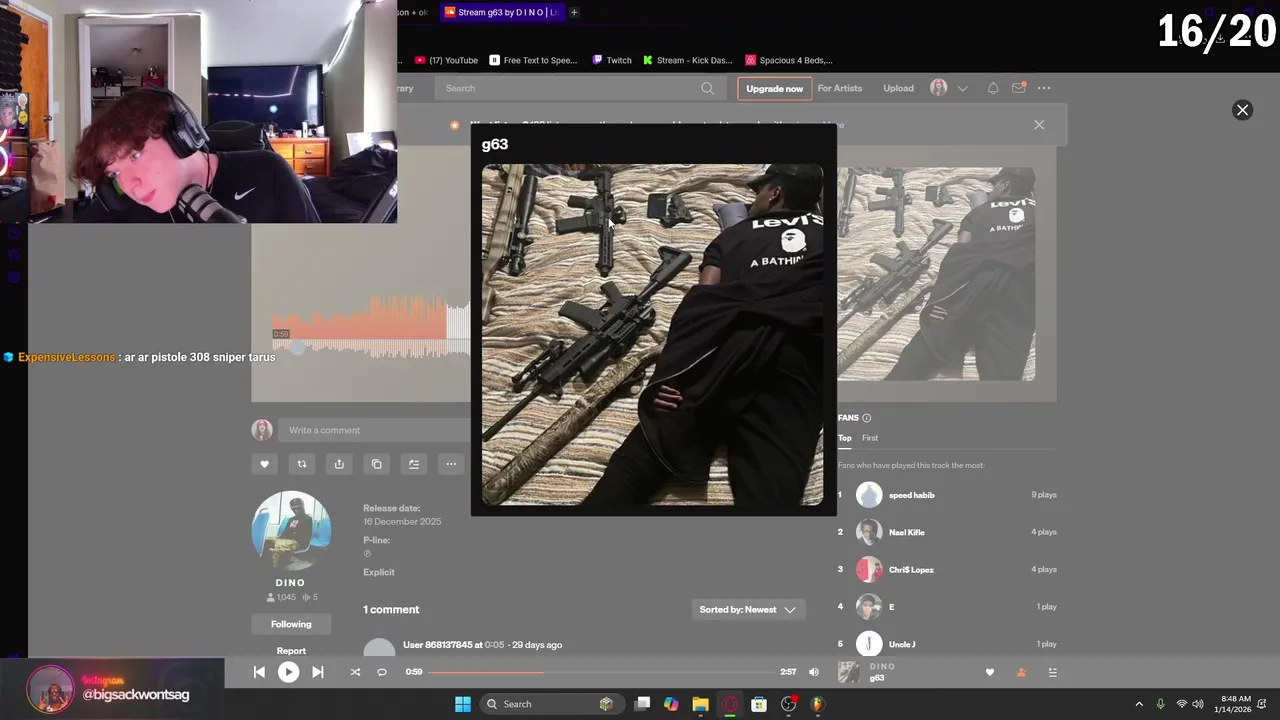Click the Write a comment field

(x=375, y=430)
